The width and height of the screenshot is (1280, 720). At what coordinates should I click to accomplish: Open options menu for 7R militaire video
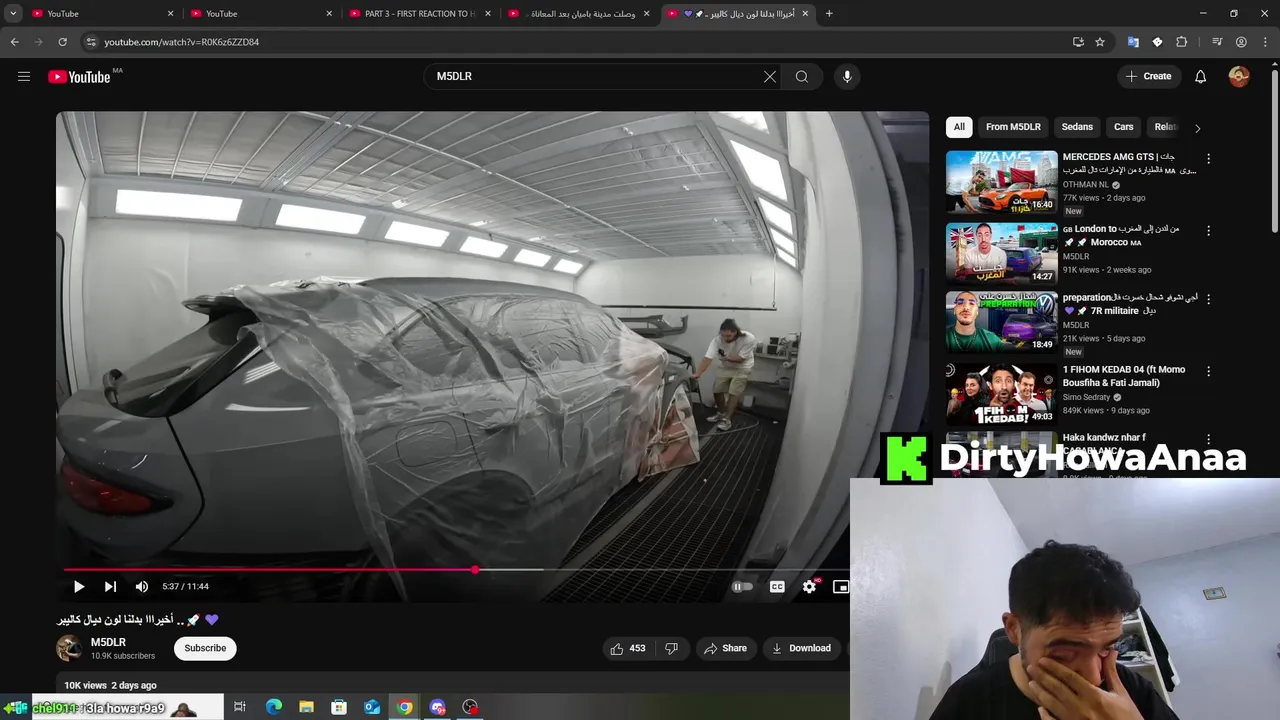click(1208, 299)
